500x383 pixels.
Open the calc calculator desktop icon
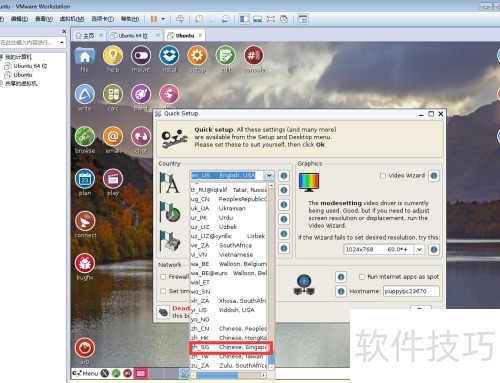113,94
